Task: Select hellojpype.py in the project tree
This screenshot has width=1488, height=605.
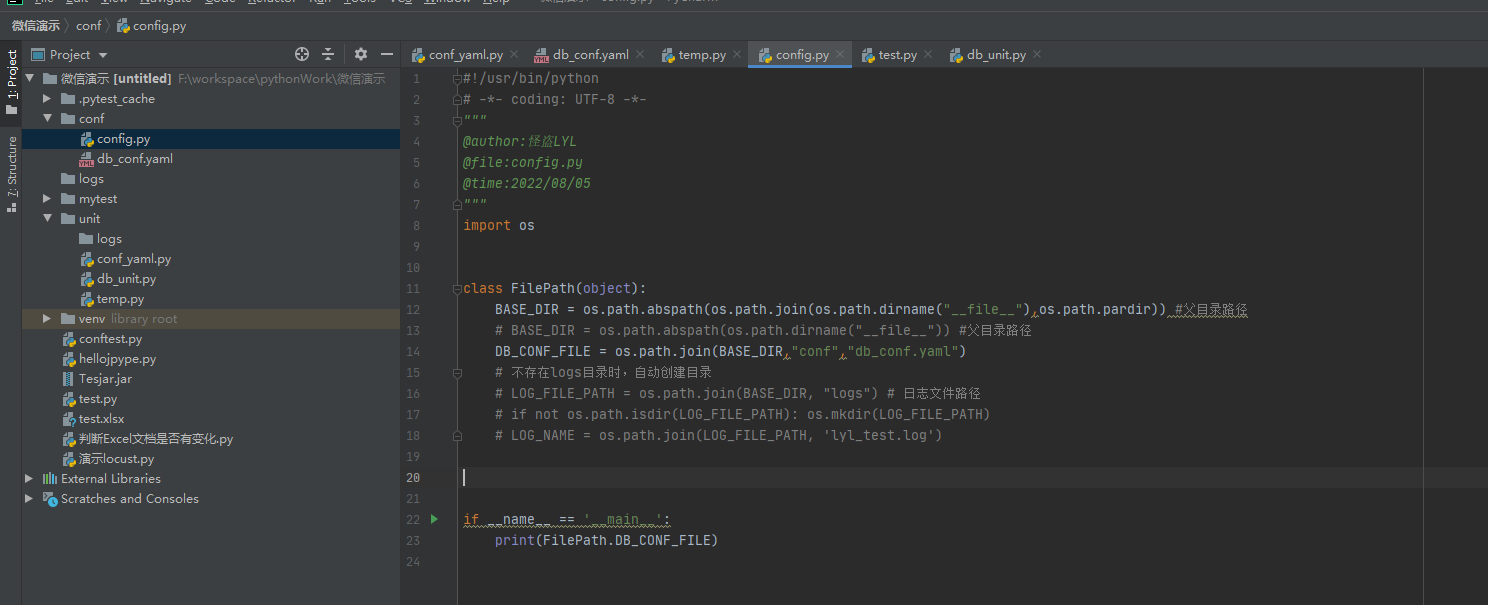Action: 211,359
